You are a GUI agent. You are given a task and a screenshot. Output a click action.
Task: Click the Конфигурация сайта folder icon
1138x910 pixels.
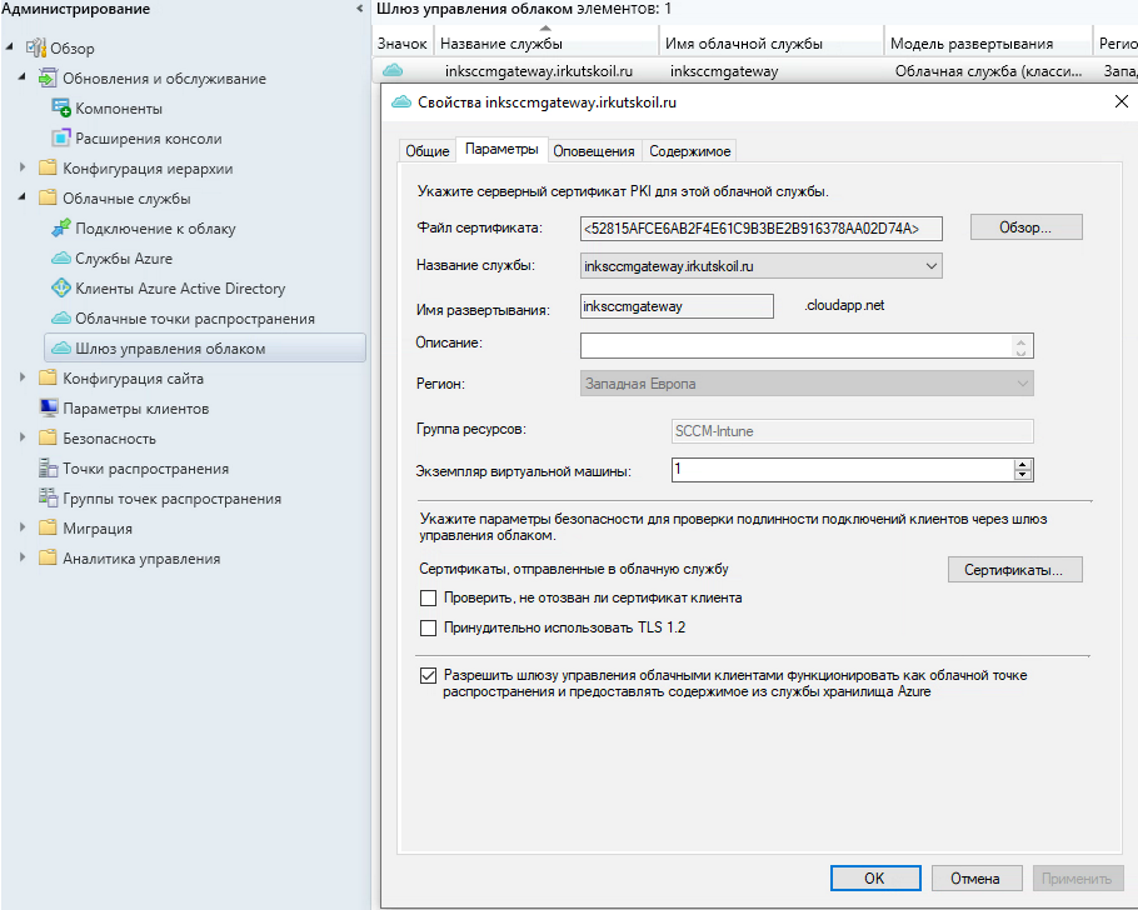[x=48, y=377]
